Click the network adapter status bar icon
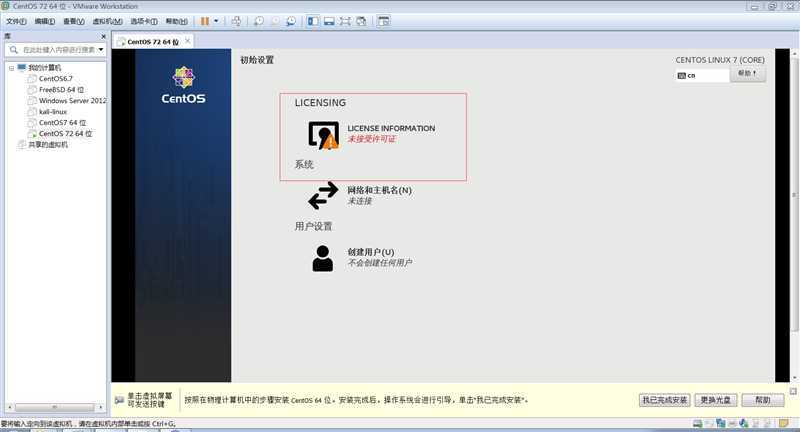The width and height of the screenshot is (800, 432). coord(721,423)
